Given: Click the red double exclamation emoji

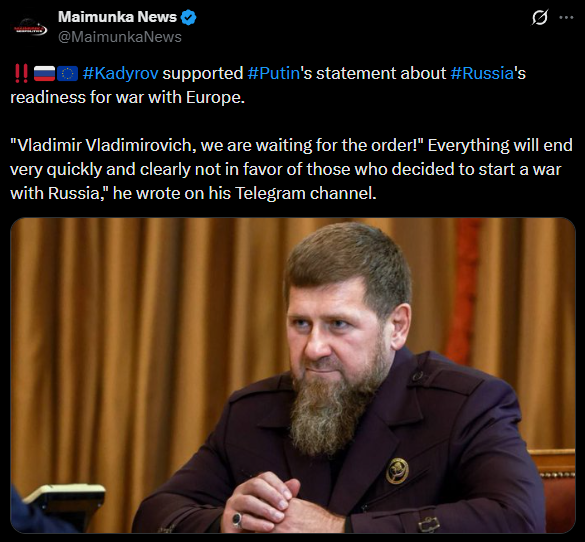Looking at the screenshot, I should coord(21,73).
